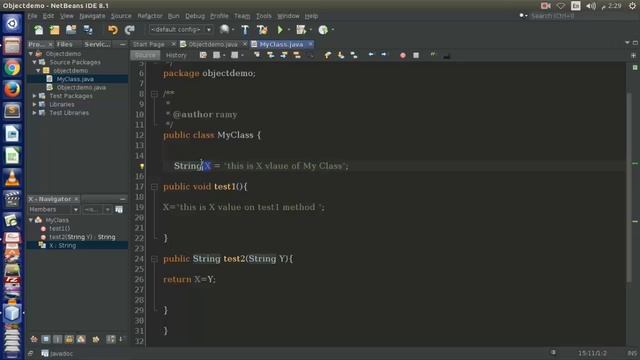This screenshot has width=640, height=360.
Task: Collapse the MyClass node in Navigator
Action: coord(31,220)
